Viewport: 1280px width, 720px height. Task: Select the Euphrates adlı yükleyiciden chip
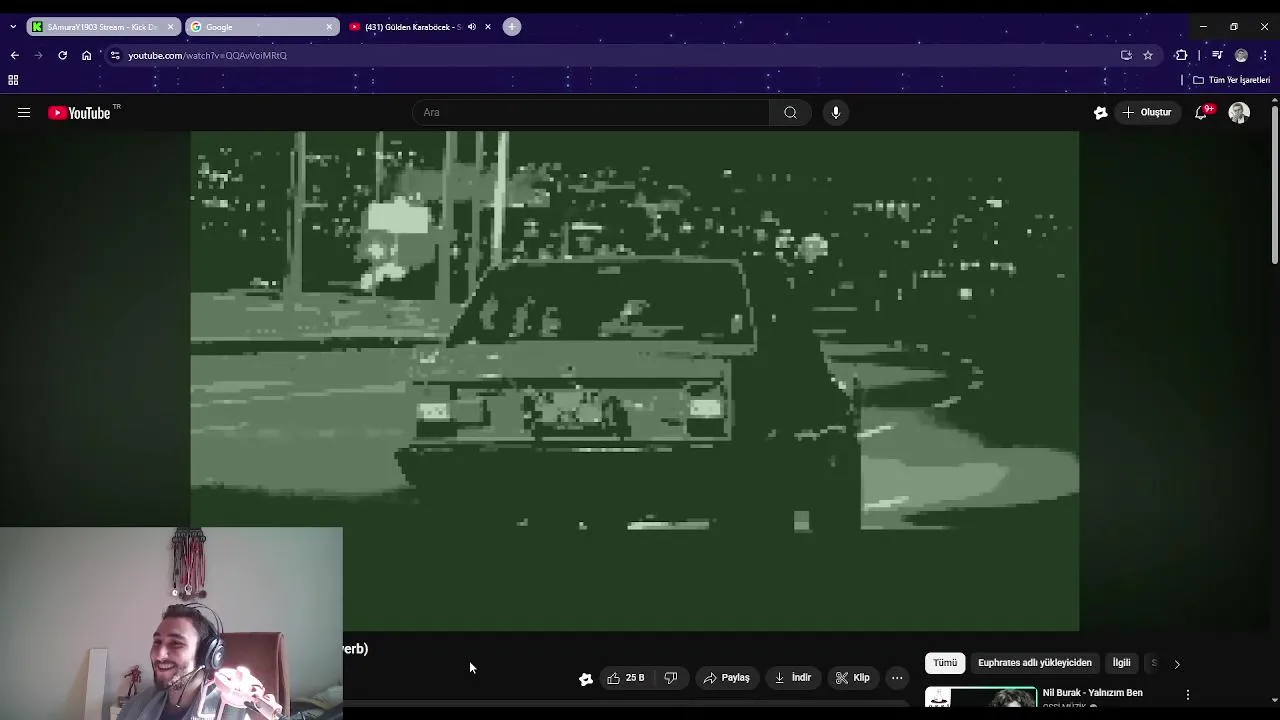(x=1035, y=663)
